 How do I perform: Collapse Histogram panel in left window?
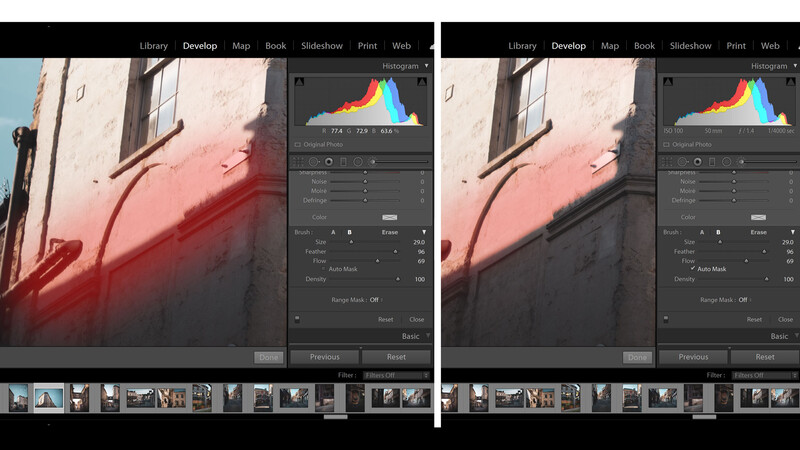click(x=427, y=66)
